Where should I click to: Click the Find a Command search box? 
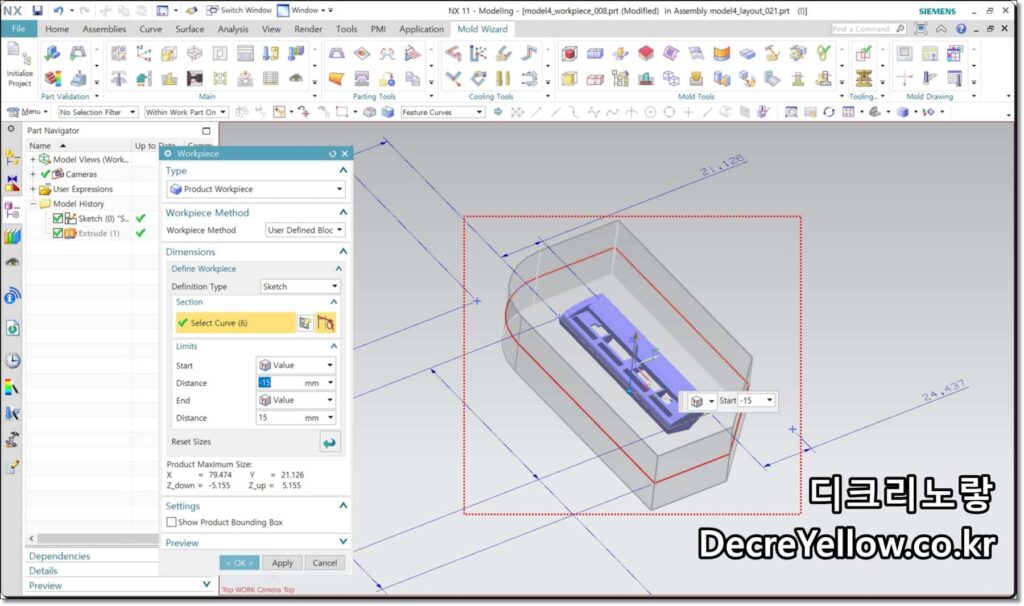(x=869, y=29)
